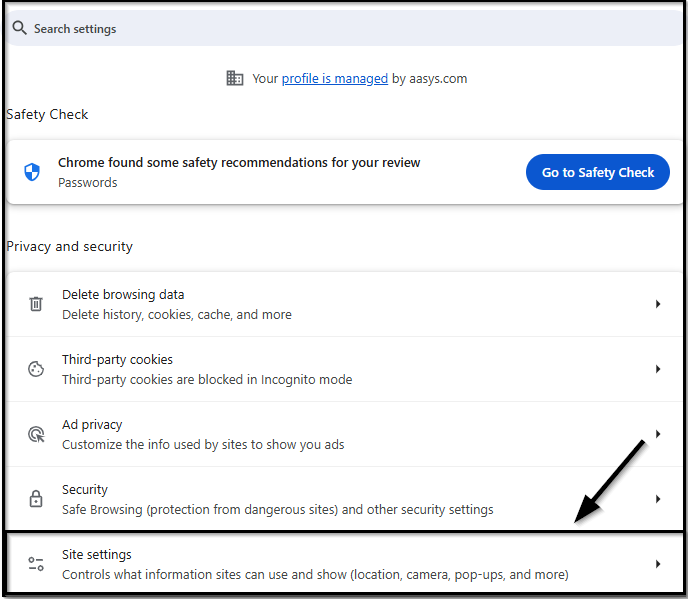Viewport: 688px width, 599px height.
Task: Click the Safety Check shield icon
Action: coord(32,172)
